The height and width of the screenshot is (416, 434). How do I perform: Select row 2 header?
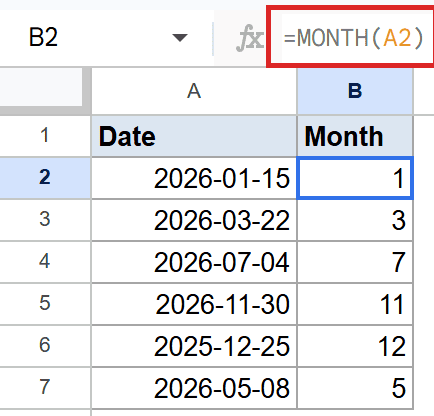pyautogui.click(x=45, y=178)
